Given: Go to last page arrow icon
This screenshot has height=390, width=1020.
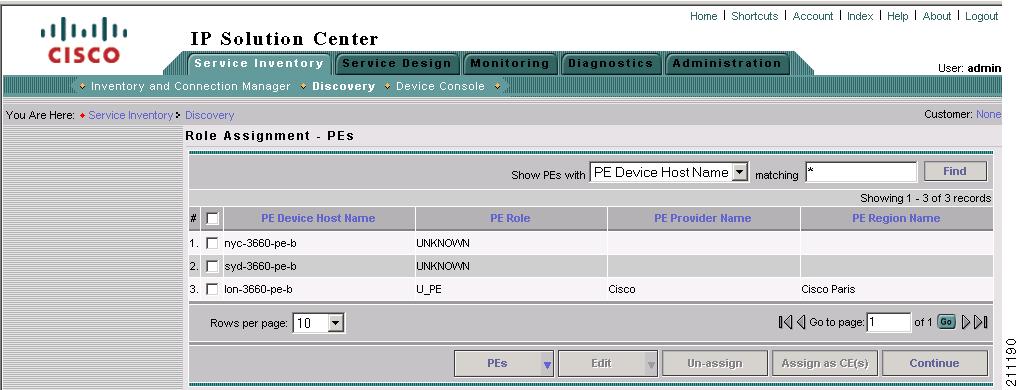Looking at the screenshot, I should pyautogui.click(x=981, y=322).
